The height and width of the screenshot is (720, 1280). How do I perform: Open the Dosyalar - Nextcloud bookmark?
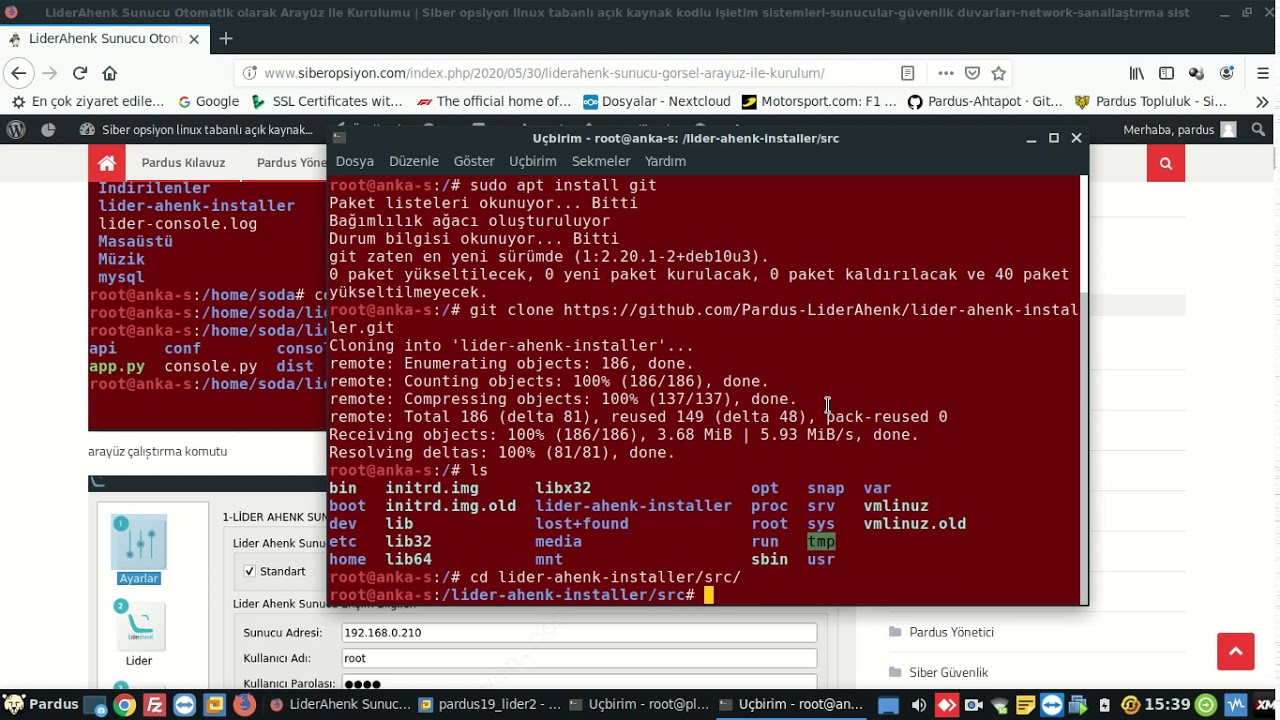click(x=657, y=101)
